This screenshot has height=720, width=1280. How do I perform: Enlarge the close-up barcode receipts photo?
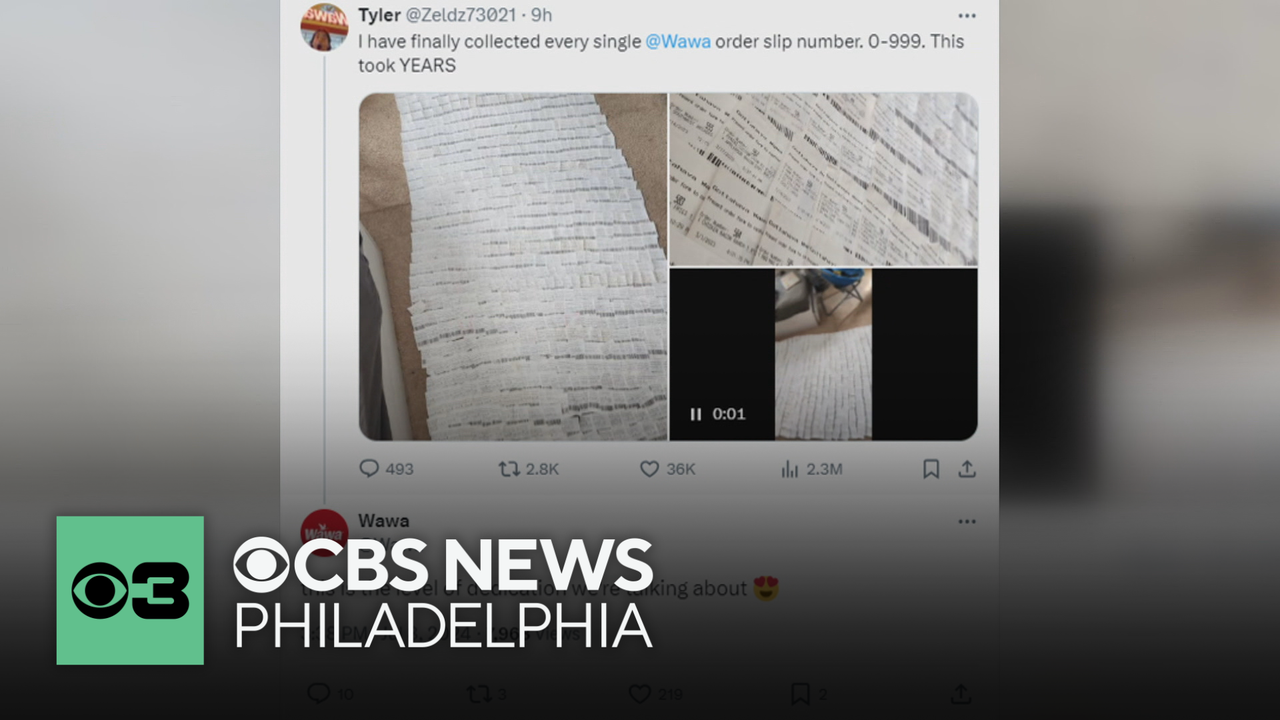[x=824, y=179]
